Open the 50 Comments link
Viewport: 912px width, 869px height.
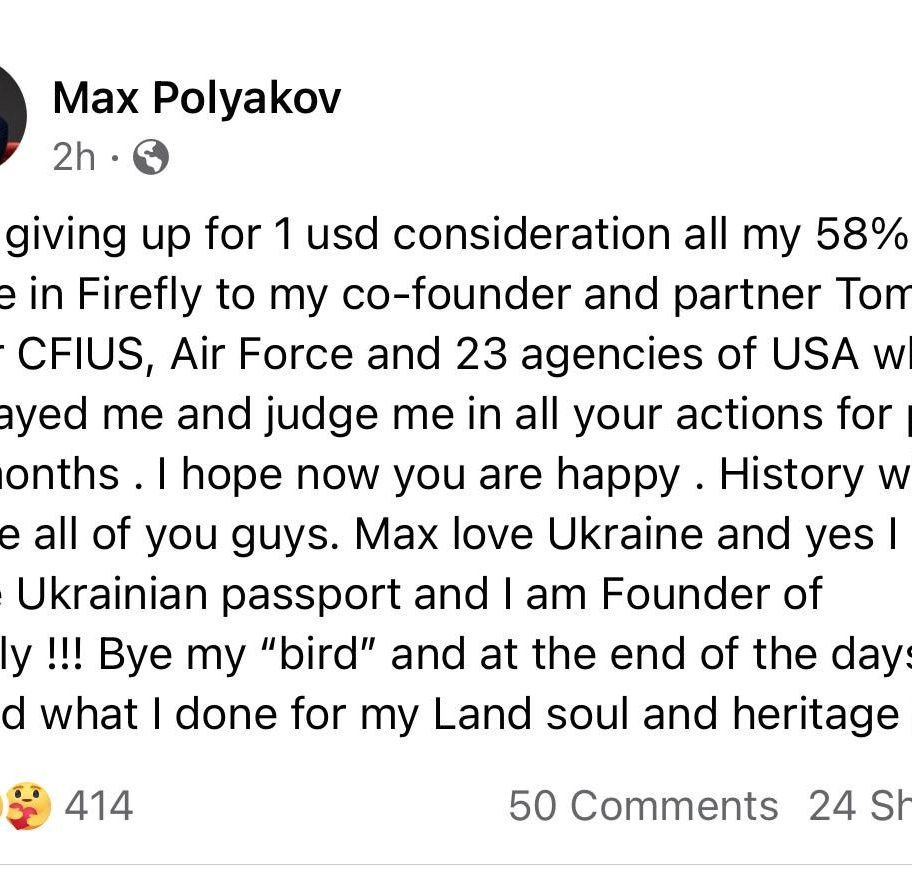pyautogui.click(x=643, y=806)
